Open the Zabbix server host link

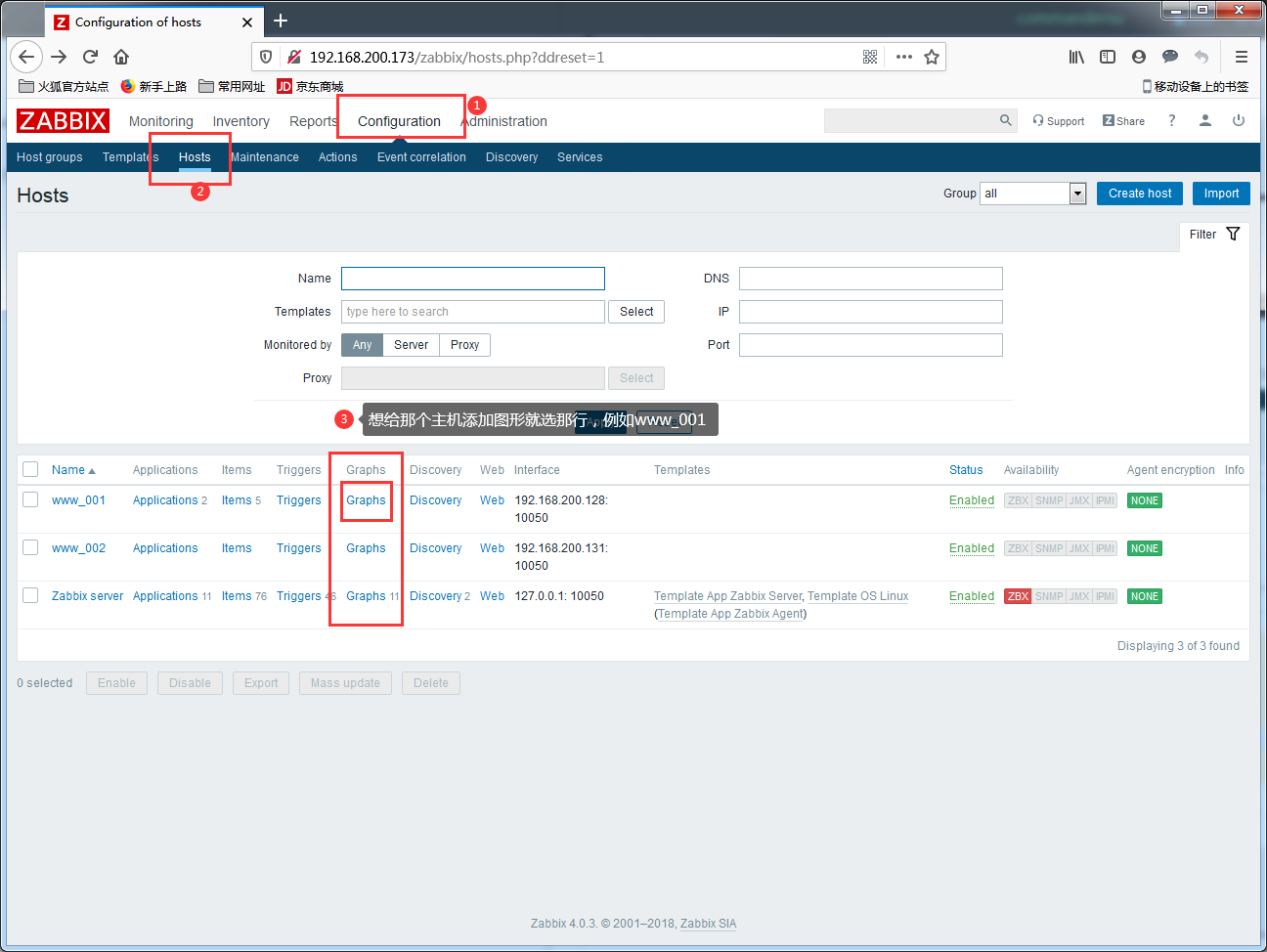coord(88,596)
